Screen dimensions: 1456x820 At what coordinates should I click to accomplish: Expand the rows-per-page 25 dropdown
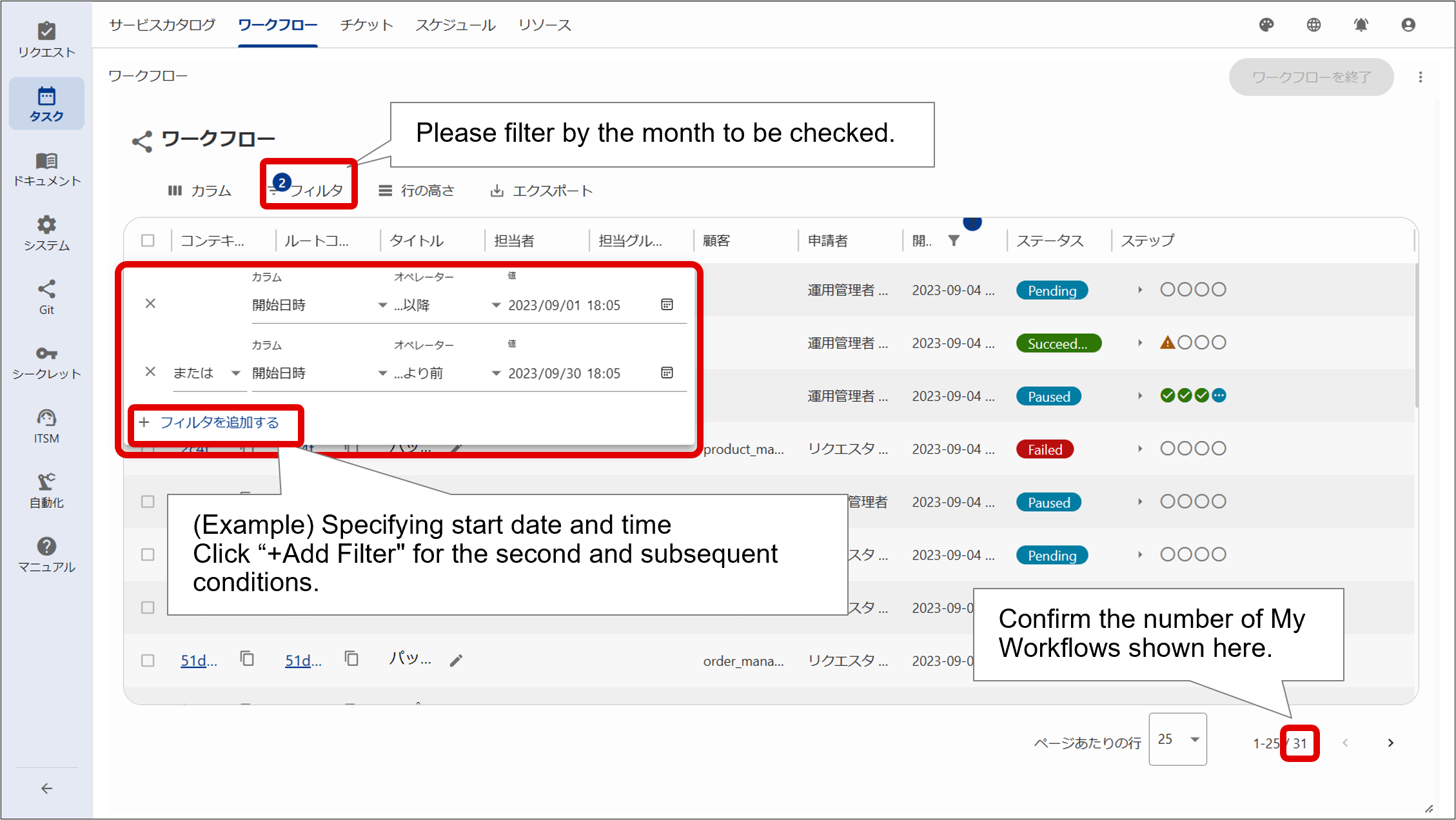click(1177, 739)
